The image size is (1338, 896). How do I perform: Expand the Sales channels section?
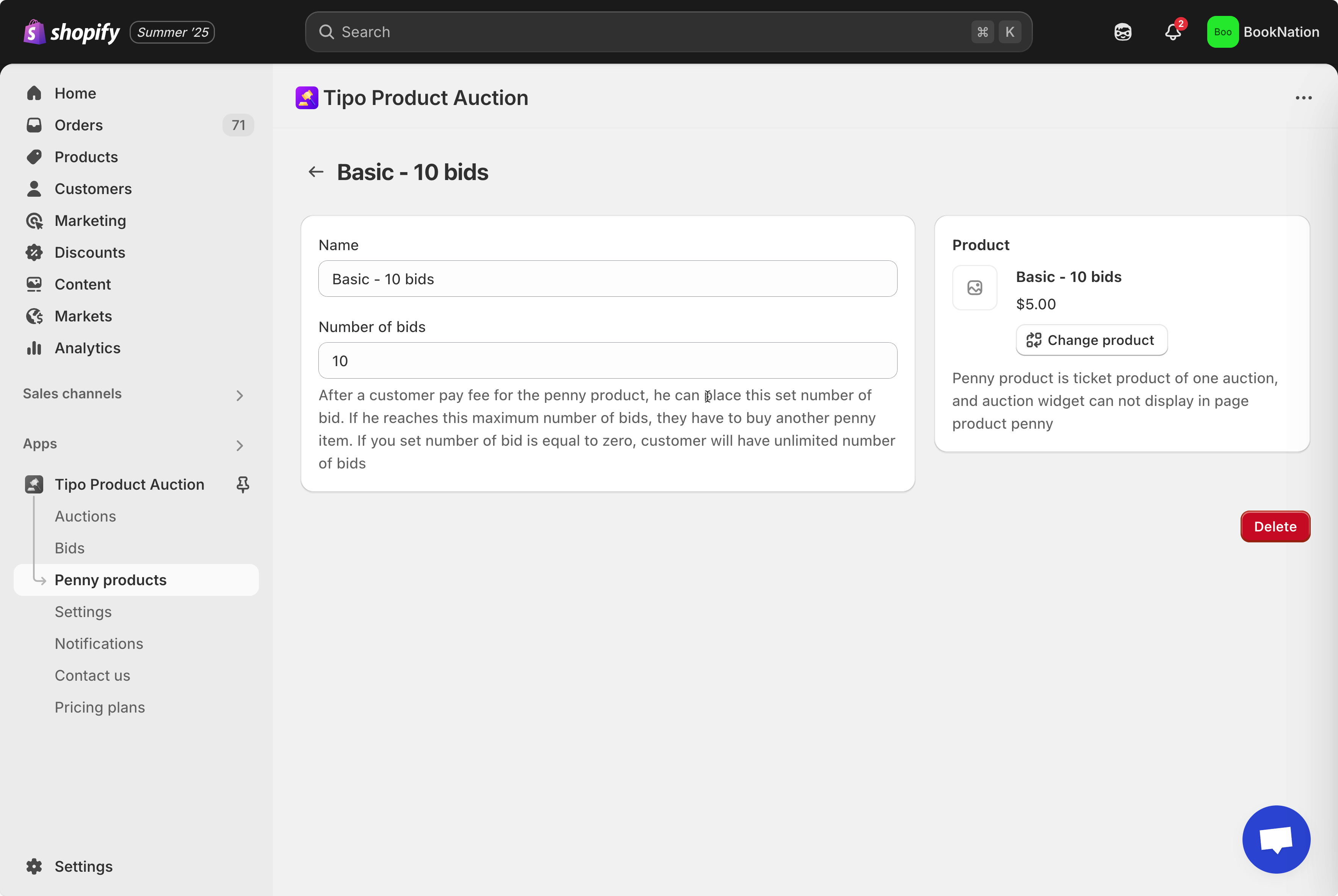pyautogui.click(x=240, y=395)
